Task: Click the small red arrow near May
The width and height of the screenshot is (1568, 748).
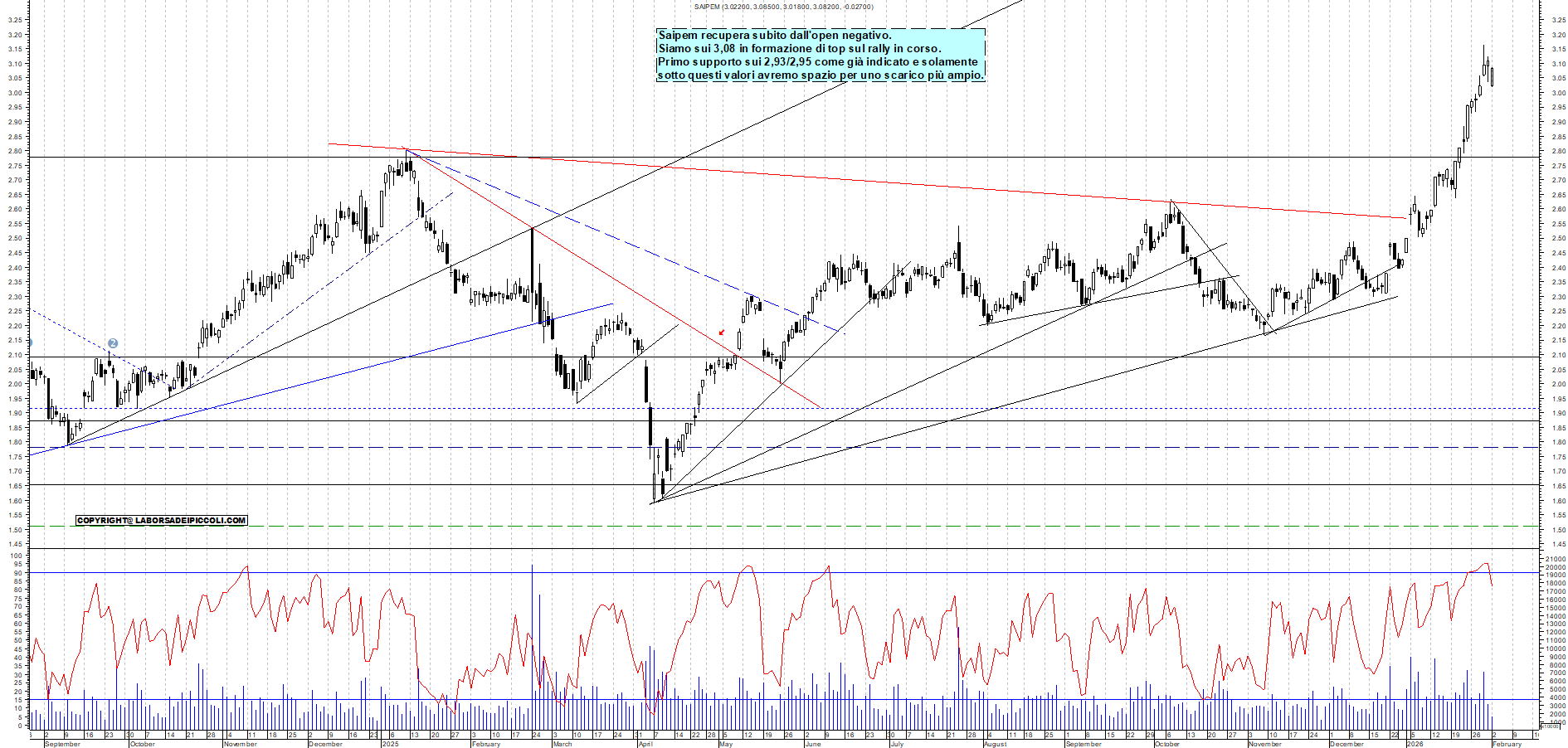Action: point(721,333)
